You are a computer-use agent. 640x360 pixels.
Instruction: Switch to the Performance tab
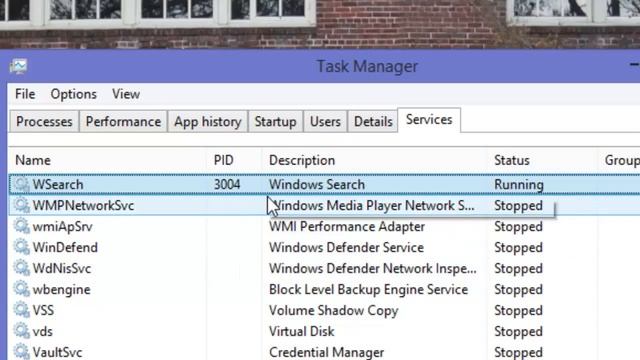click(123, 122)
